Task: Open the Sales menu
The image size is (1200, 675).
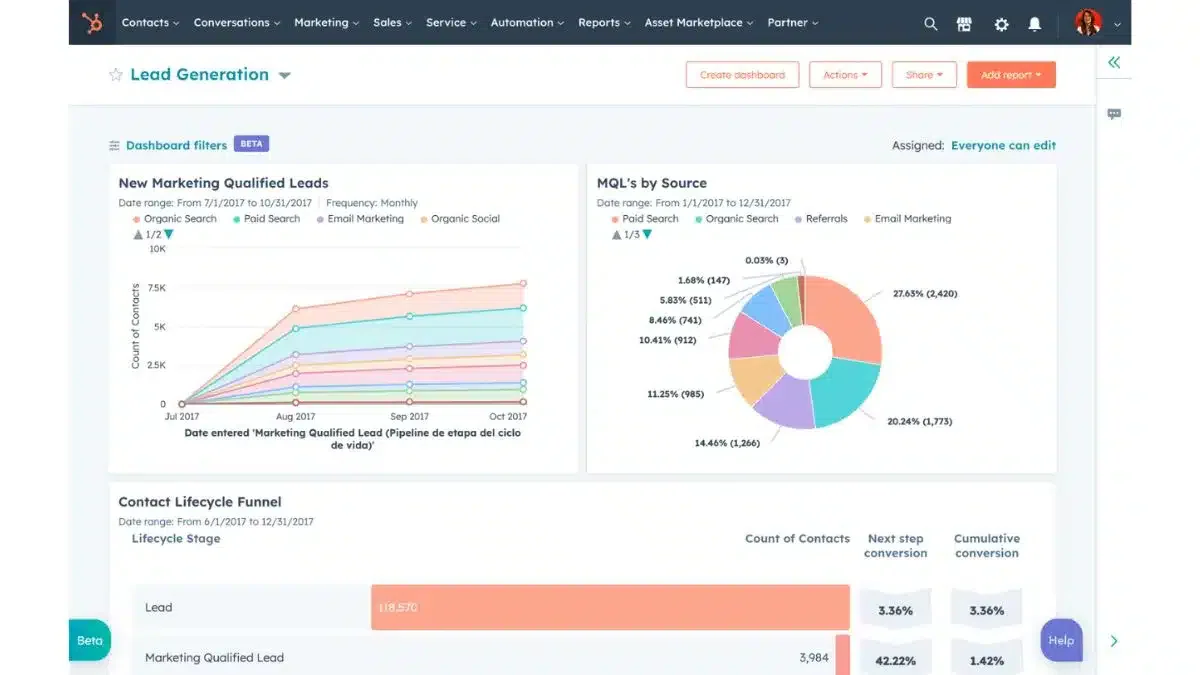Action: pos(393,22)
